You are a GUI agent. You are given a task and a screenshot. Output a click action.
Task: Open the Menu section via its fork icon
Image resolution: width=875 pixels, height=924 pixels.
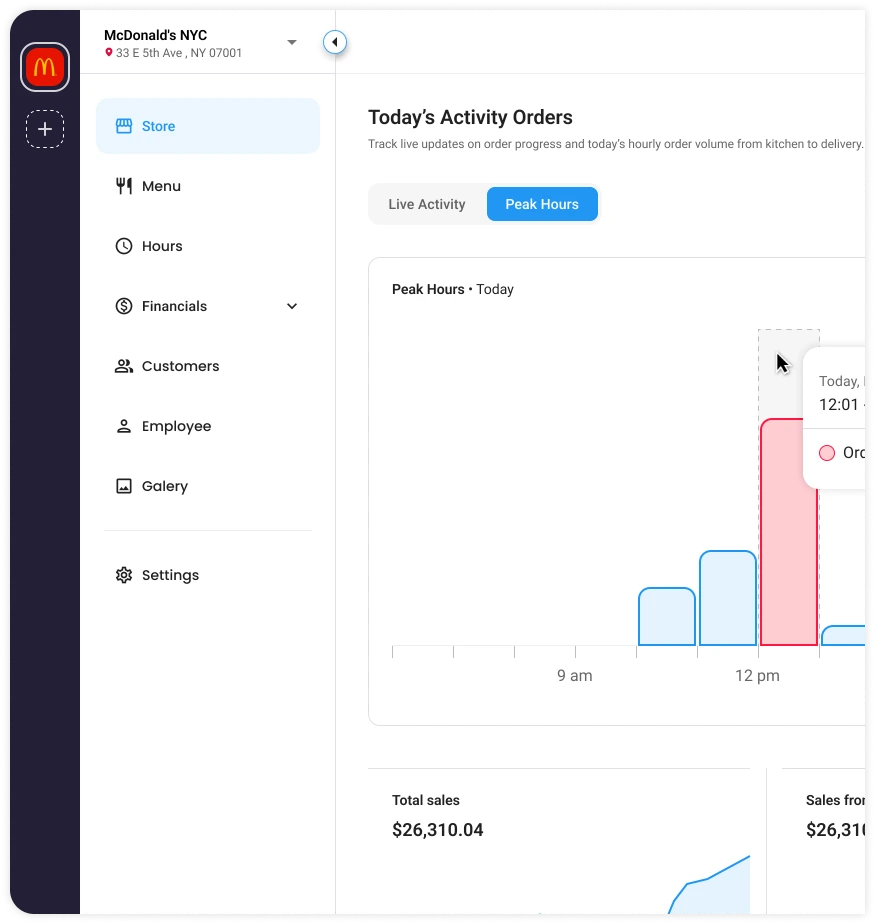(124, 186)
